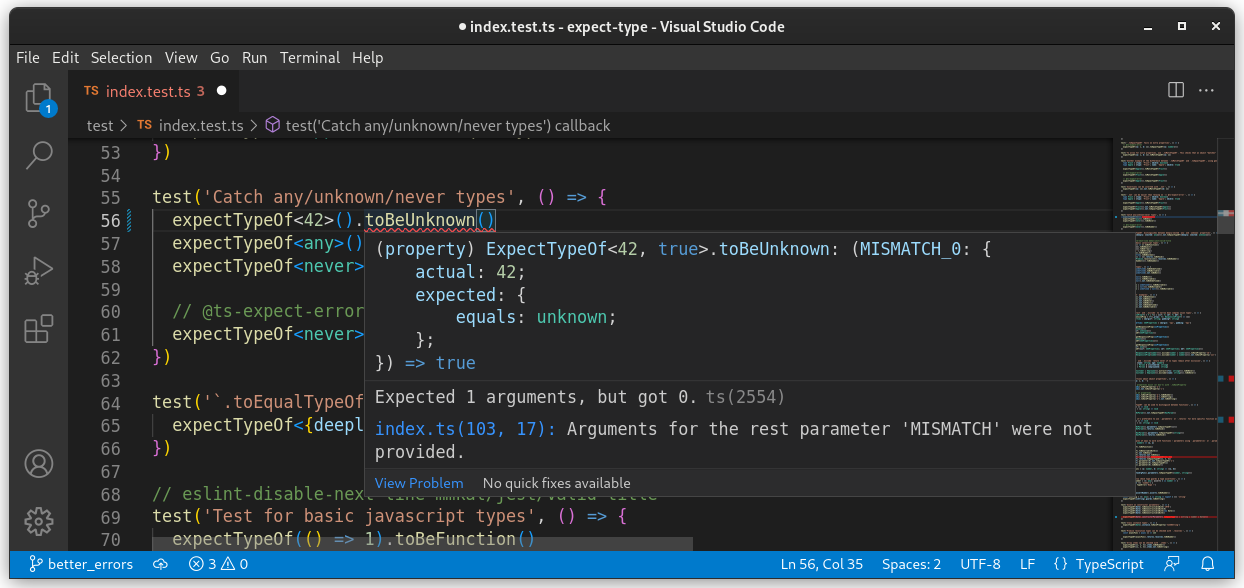Open the Help menu
The height and width of the screenshot is (588, 1244).
pos(368,58)
